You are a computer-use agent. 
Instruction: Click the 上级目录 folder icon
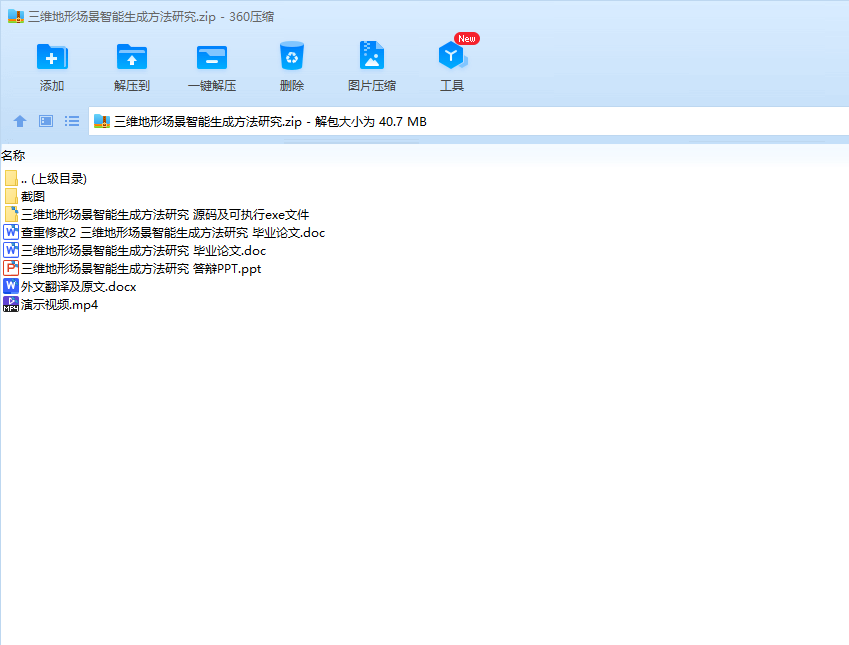(x=11, y=178)
